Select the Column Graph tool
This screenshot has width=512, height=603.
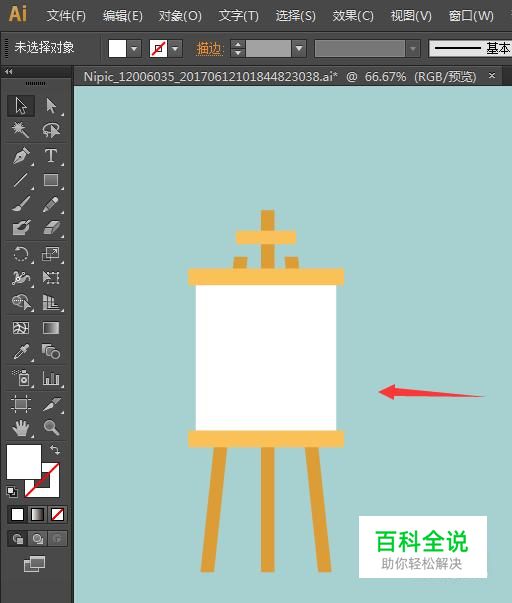(51, 378)
